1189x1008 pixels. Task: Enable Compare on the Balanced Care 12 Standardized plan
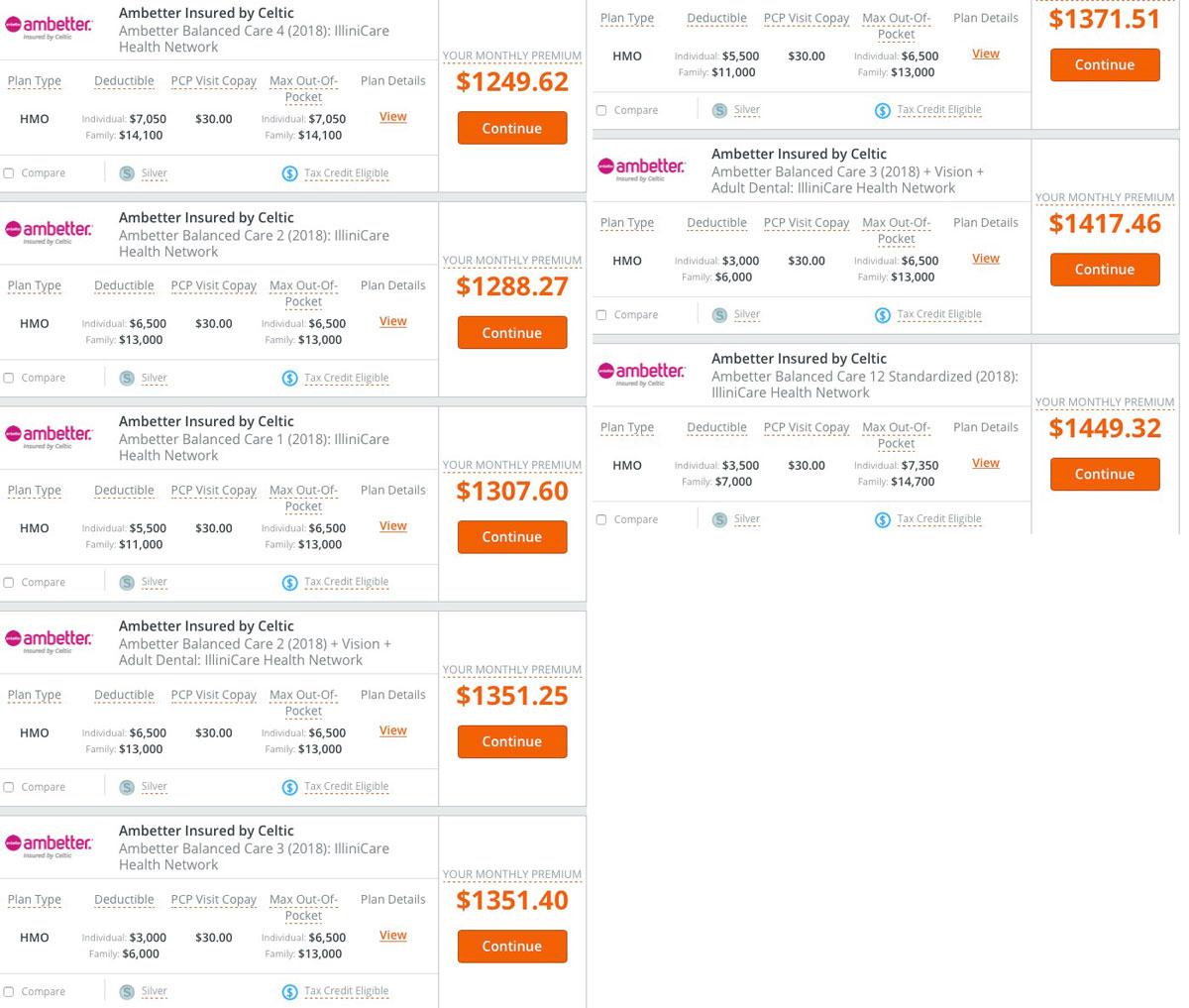601,519
